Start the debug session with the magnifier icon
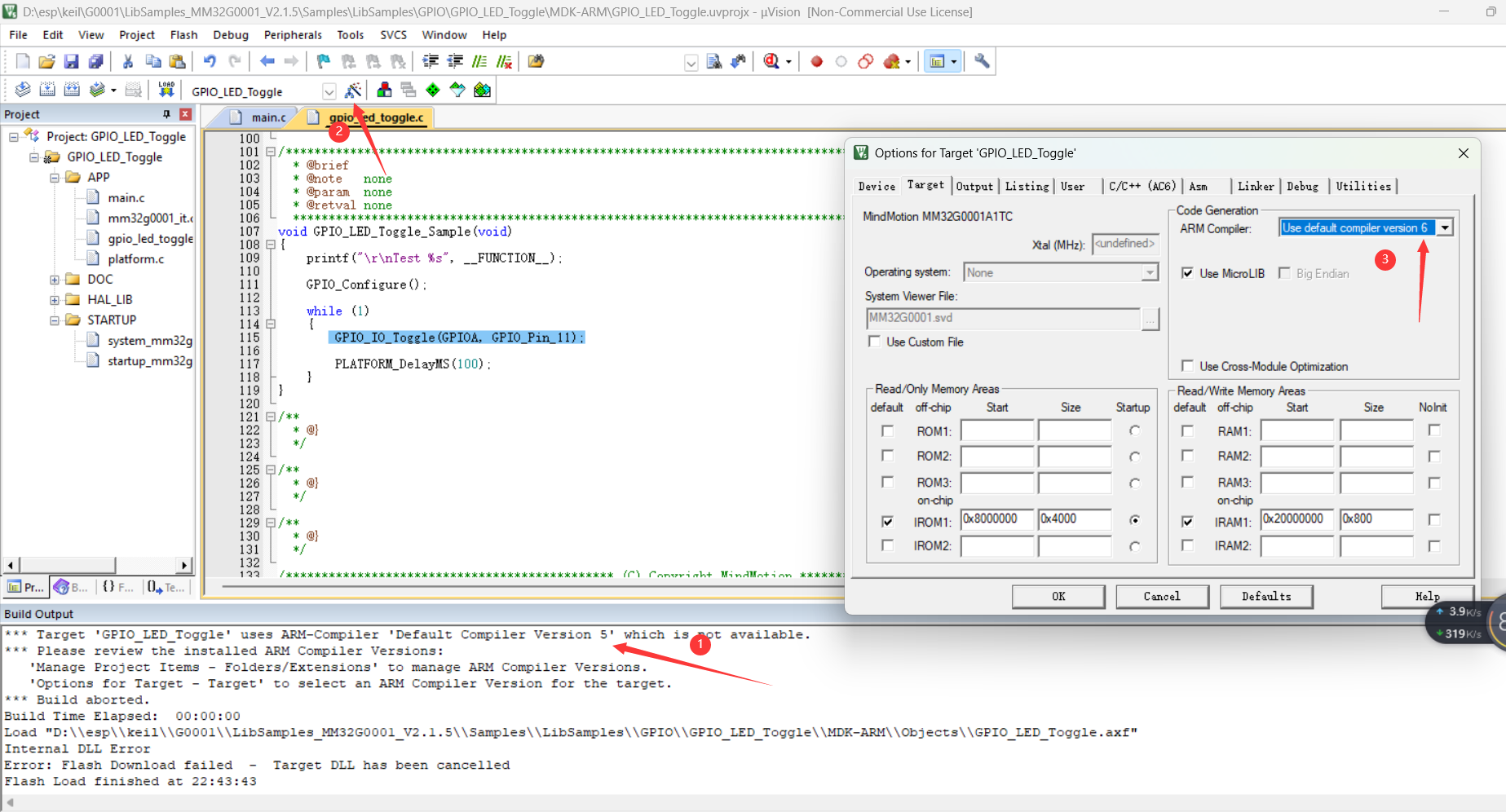 pyautogui.click(x=771, y=61)
